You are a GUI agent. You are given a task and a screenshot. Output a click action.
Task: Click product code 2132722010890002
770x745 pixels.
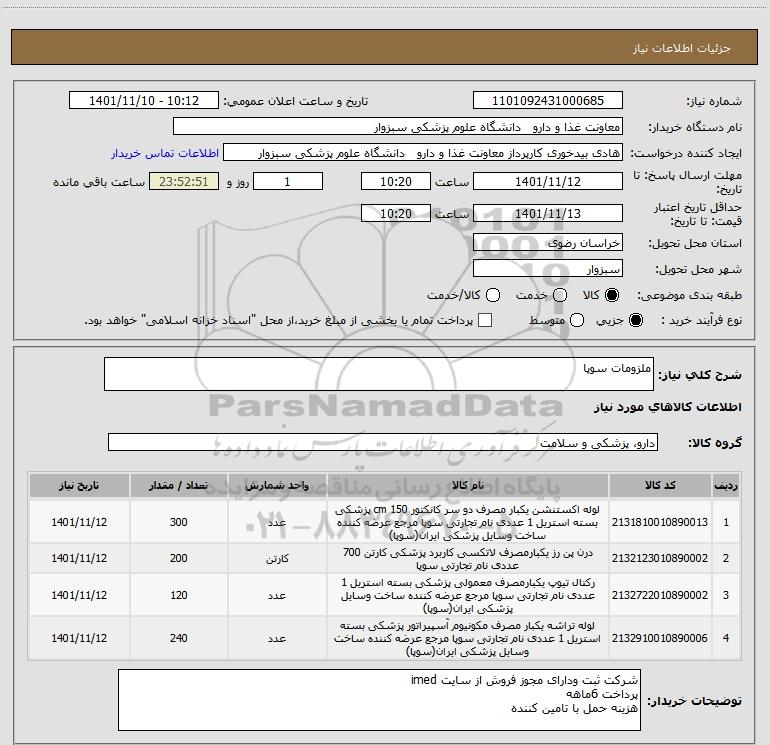(x=660, y=595)
